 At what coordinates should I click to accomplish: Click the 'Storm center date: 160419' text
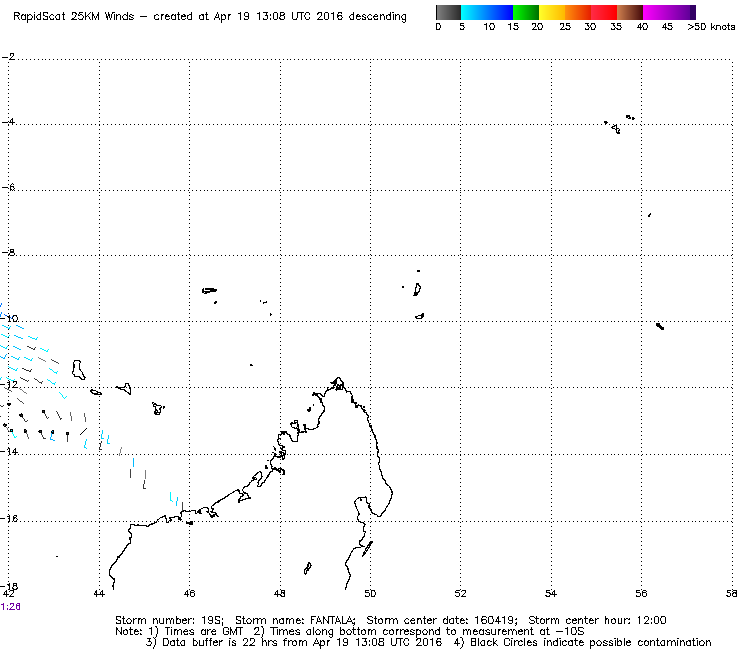coord(442,620)
